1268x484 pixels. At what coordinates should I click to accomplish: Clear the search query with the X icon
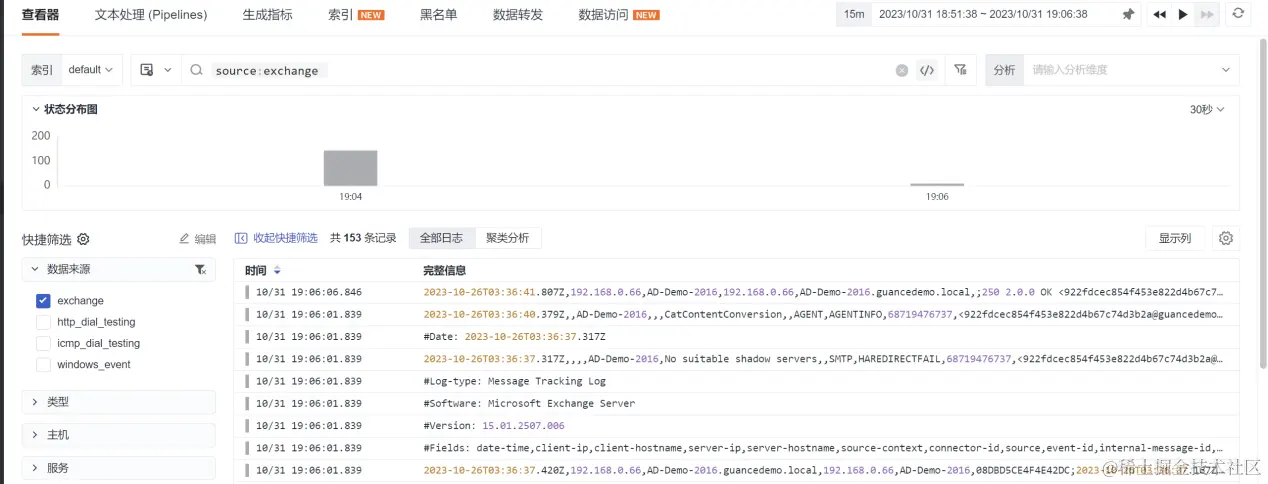(x=901, y=70)
